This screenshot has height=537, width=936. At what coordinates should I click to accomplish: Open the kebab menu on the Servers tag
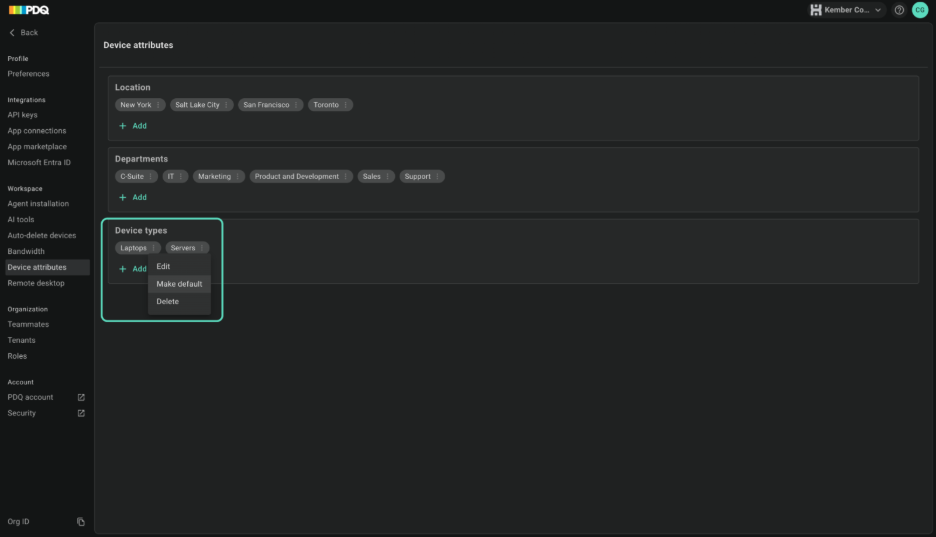[x=201, y=248]
